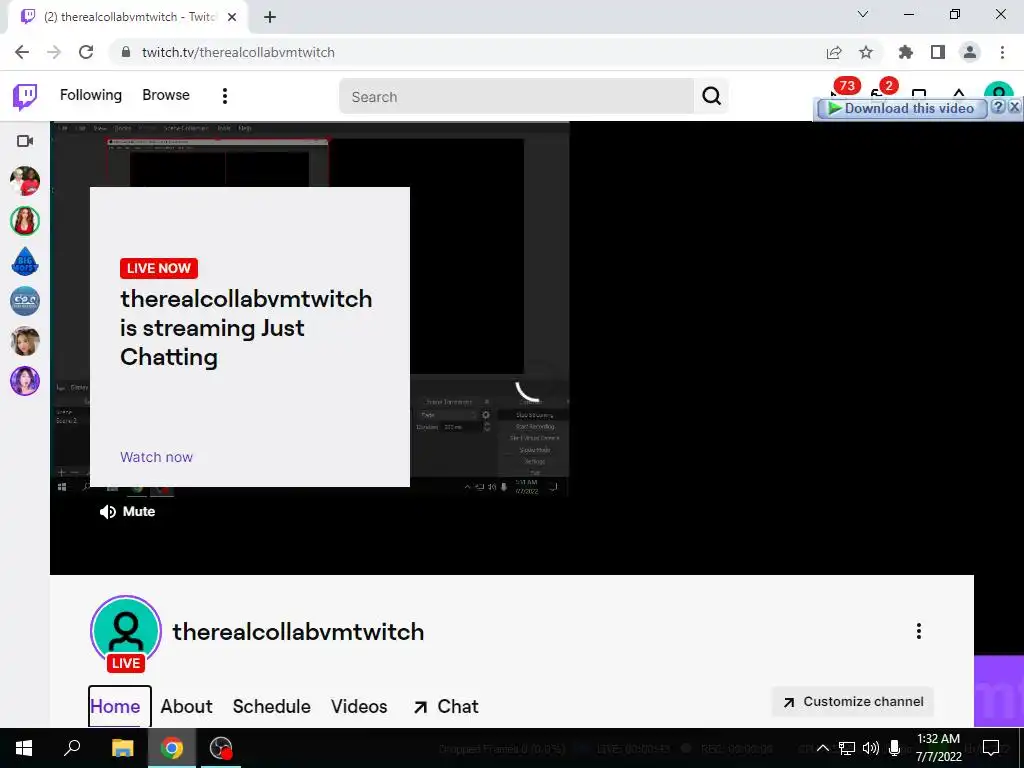Switch to OBS Studio from taskbar

click(x=221, y=748)
